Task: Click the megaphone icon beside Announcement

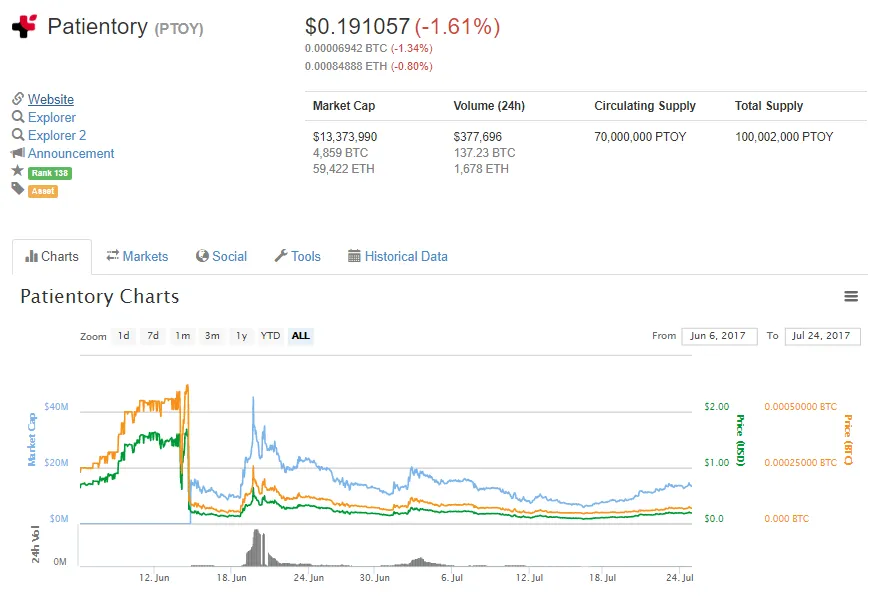Action: point(18,152)
